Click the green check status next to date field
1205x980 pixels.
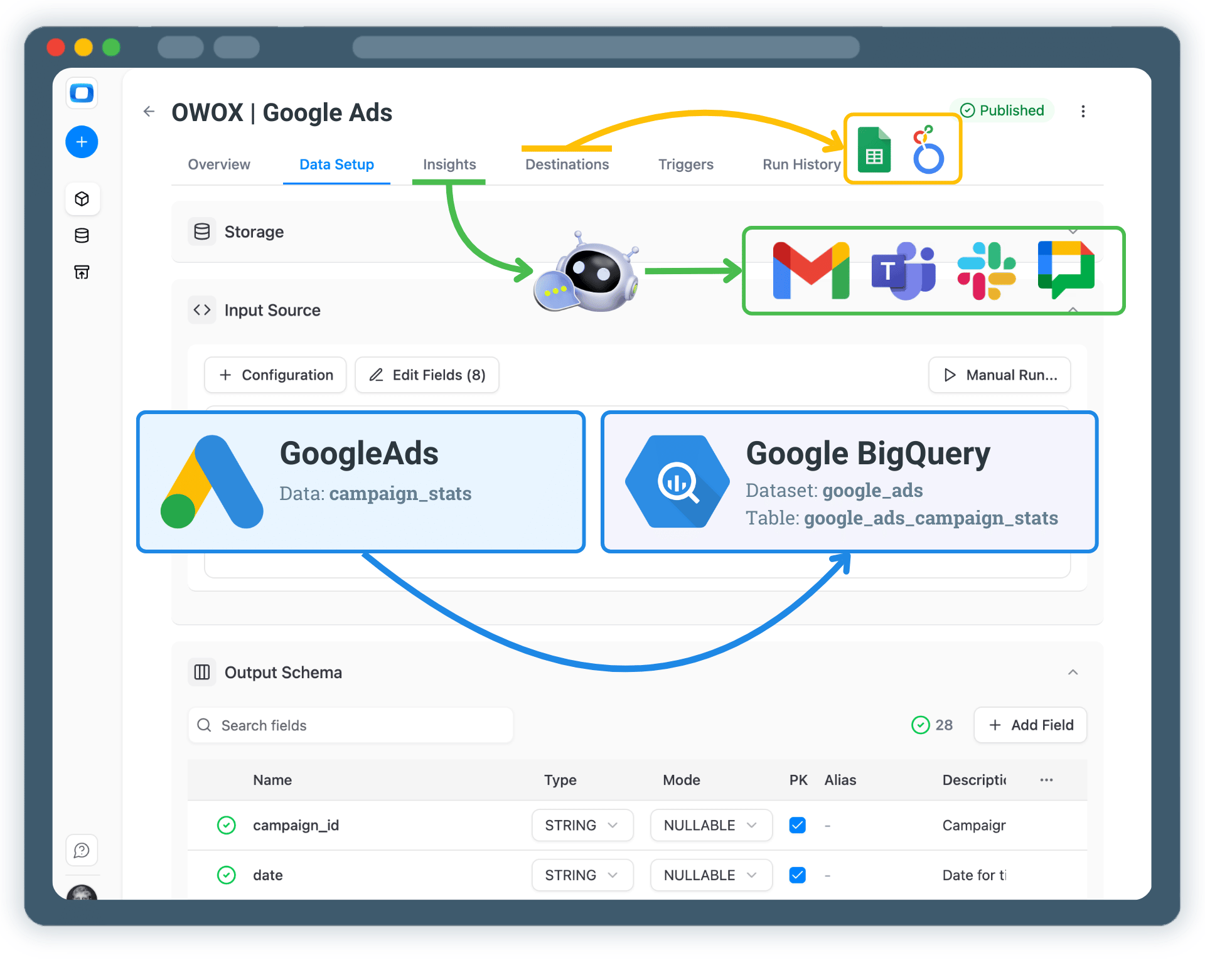(x=226, y=875)
